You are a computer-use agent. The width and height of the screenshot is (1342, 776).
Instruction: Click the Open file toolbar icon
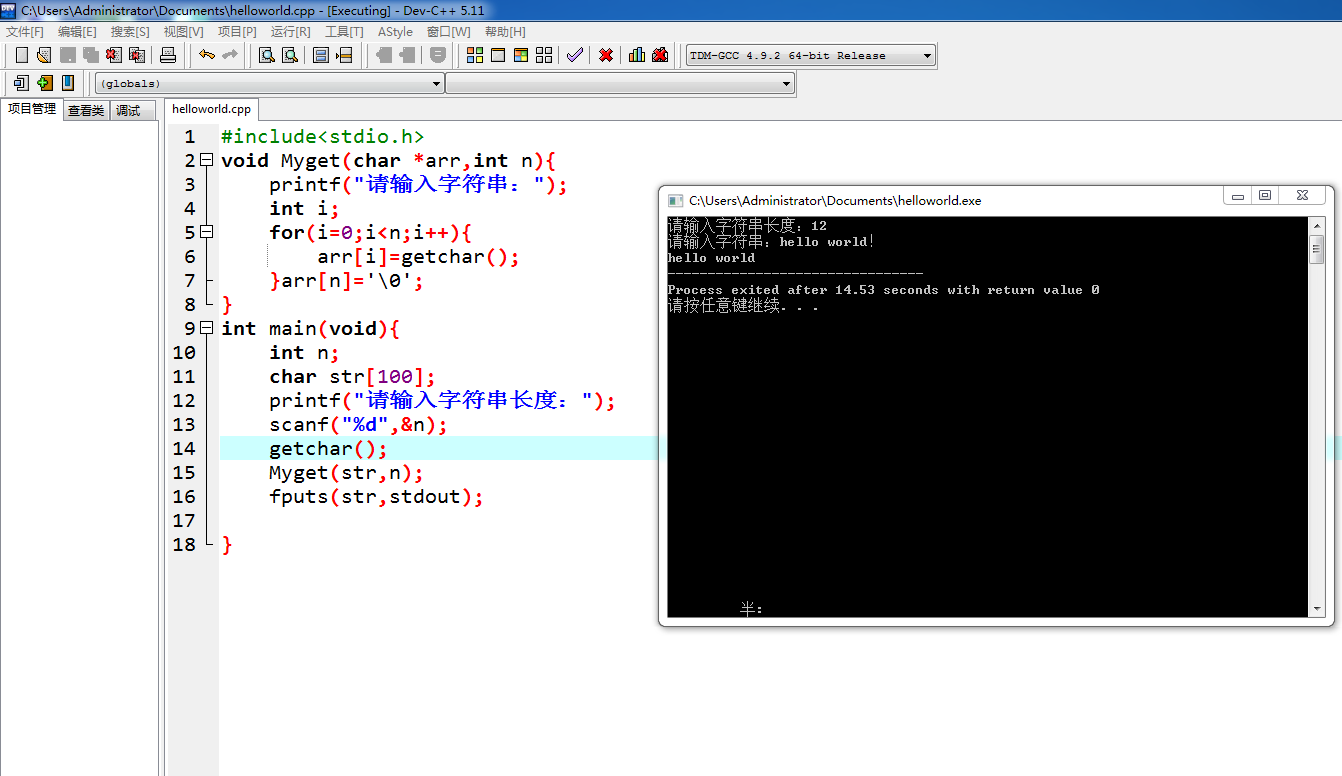pyautogui.click(x=43, y=55)
